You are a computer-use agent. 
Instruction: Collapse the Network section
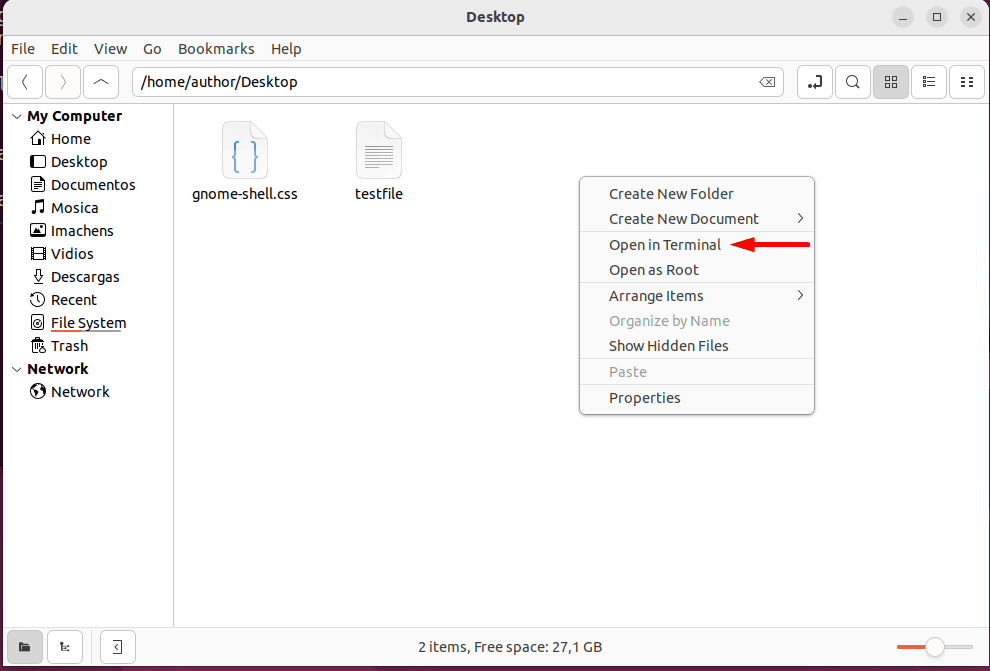click(x=17, y=369)
